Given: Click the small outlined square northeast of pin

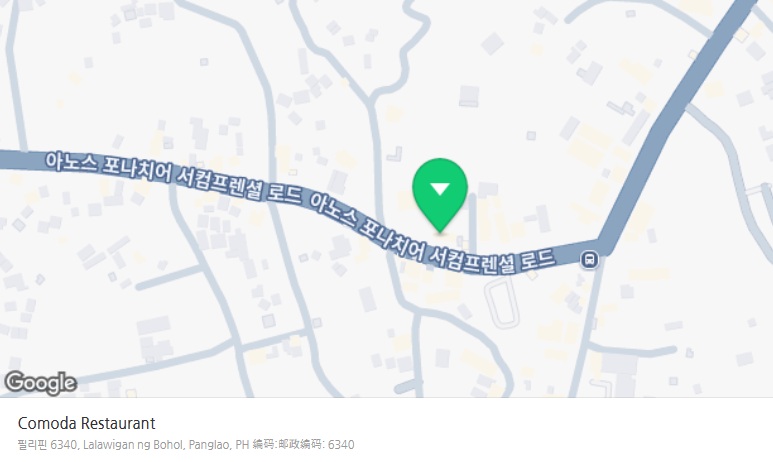Looking at the screenshot, I should [x=531, y=135].
